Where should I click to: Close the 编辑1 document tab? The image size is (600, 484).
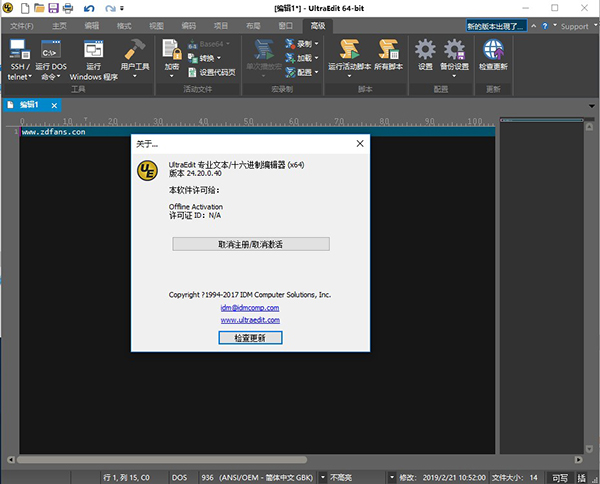(54, 106)
